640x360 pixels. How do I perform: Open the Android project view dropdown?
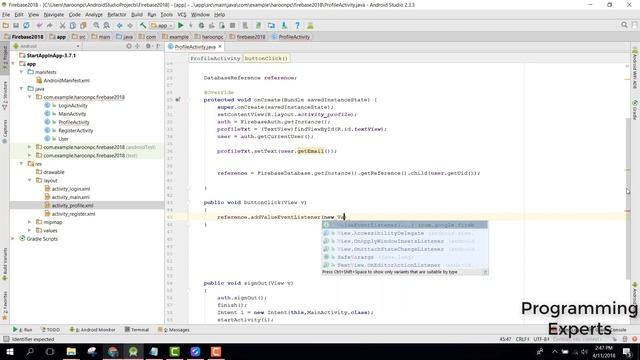click(x=46, y=46)
